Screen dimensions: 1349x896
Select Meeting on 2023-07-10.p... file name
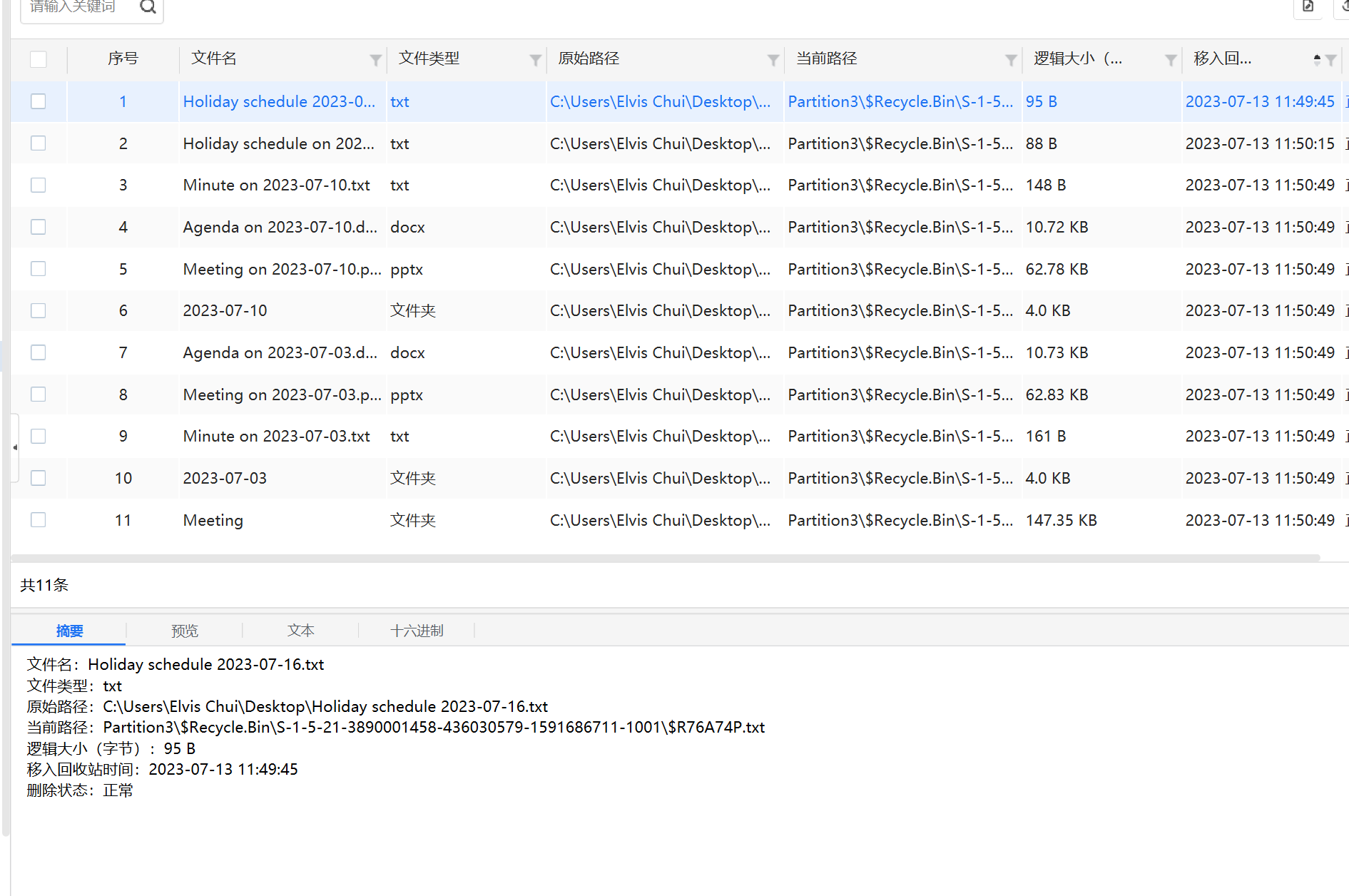282,269
